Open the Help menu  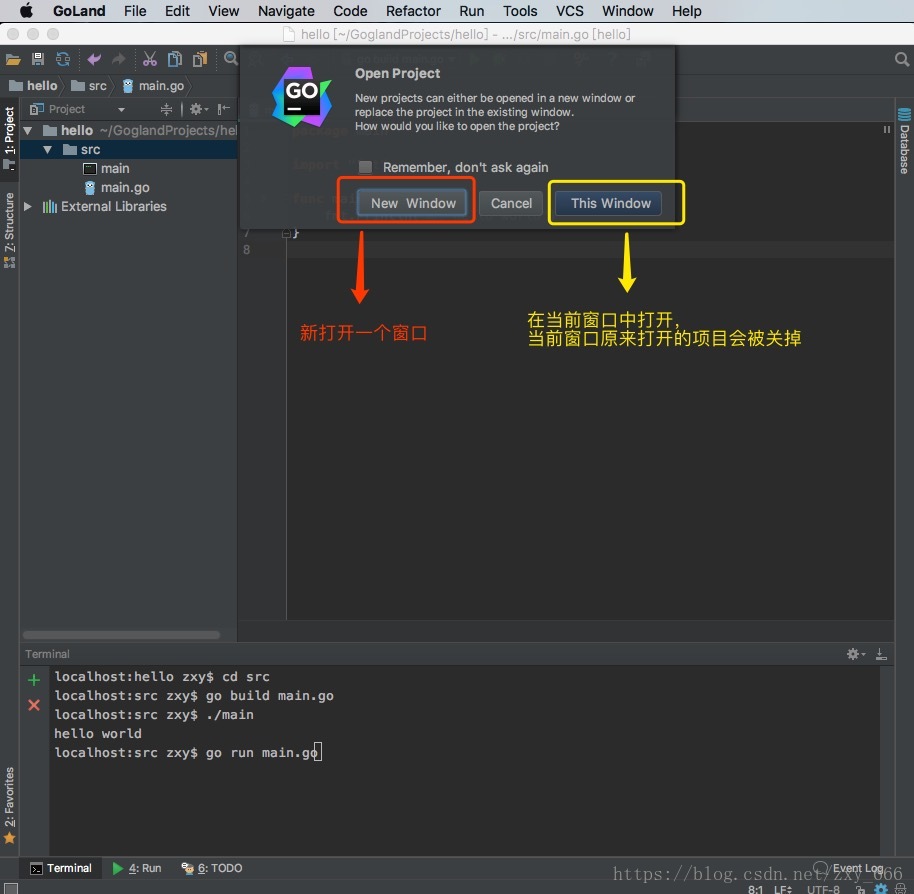686,11
